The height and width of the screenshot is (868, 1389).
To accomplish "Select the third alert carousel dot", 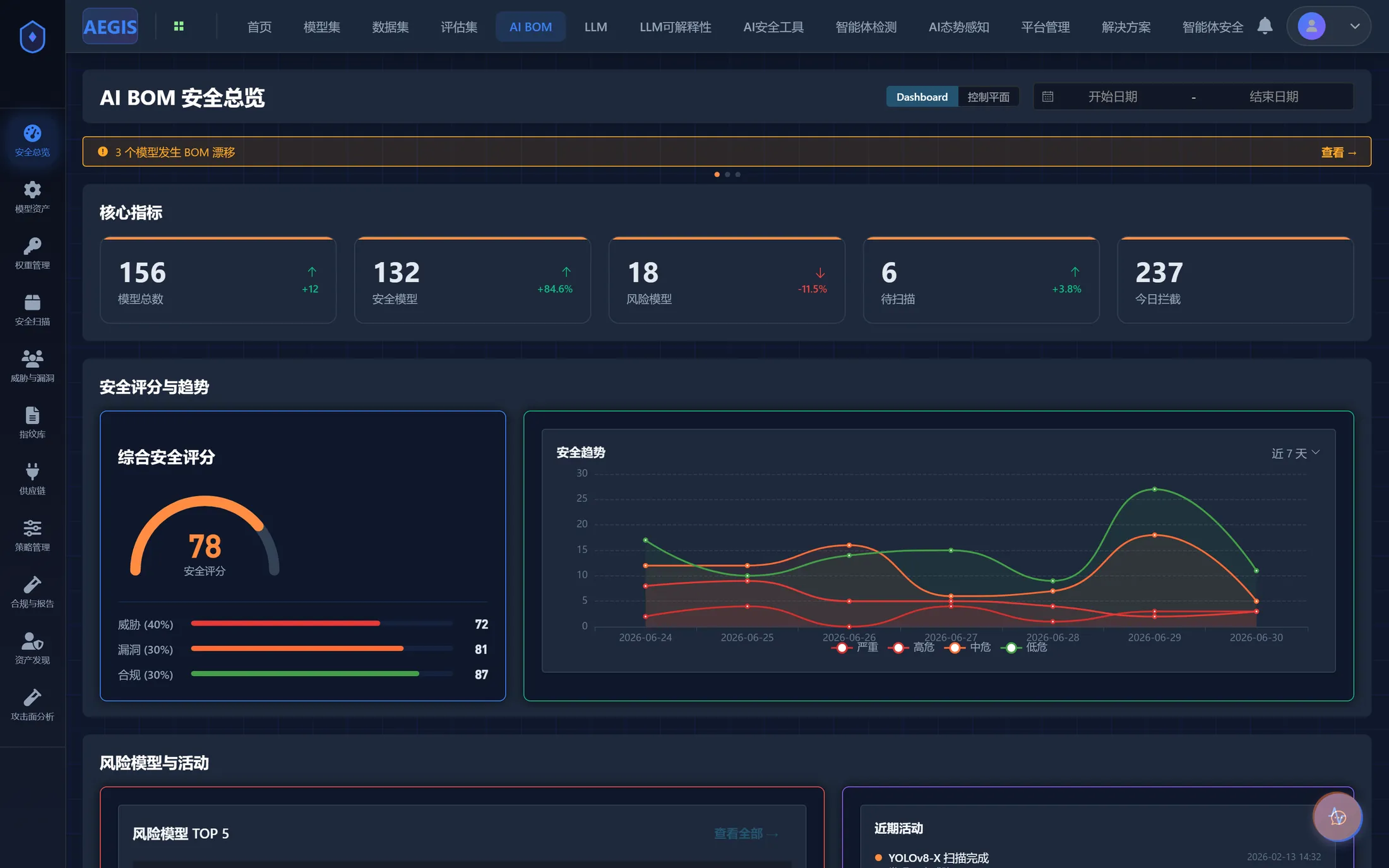I will [x=737, y=174].
